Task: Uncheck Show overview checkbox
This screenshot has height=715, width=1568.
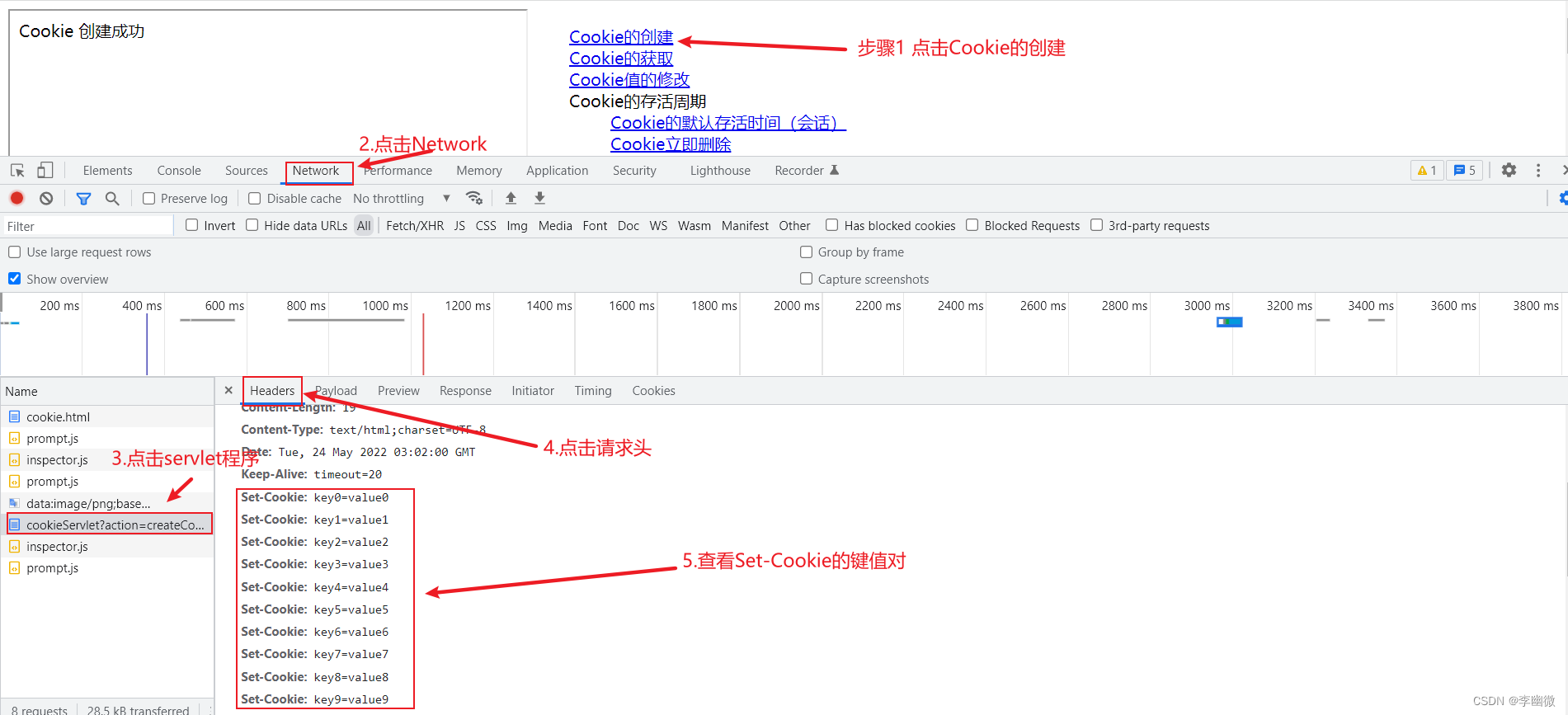Action: 14,279
